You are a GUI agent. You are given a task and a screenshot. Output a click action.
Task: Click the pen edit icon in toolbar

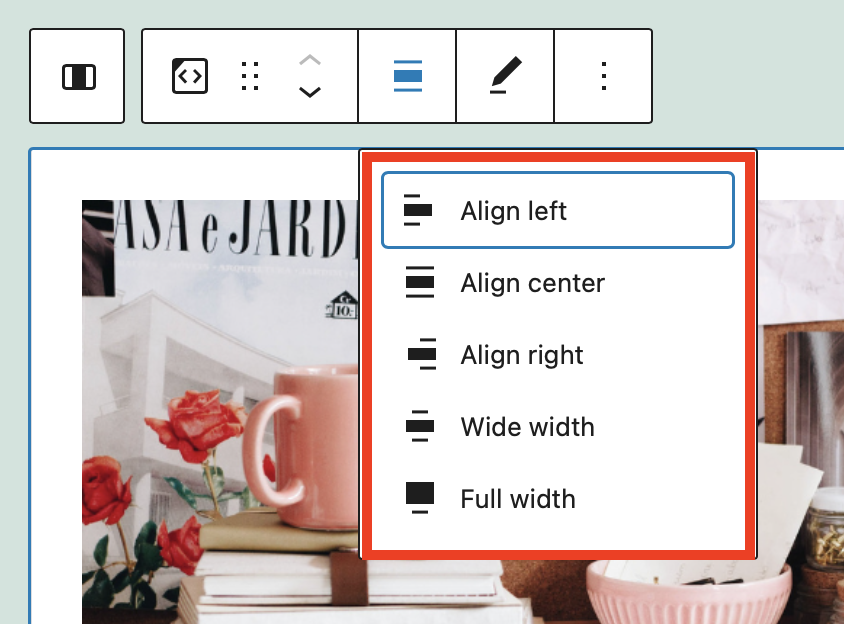coord(505,76)
